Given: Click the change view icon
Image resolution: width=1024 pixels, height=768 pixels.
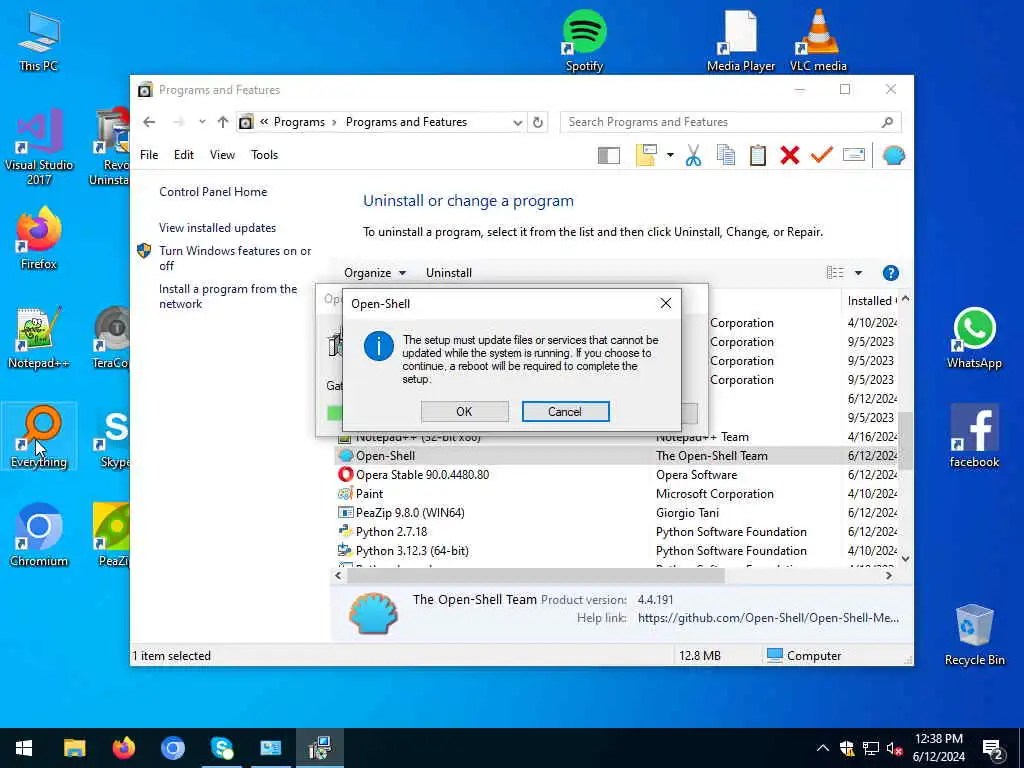Looking at the screenshot, I should 835,272.
